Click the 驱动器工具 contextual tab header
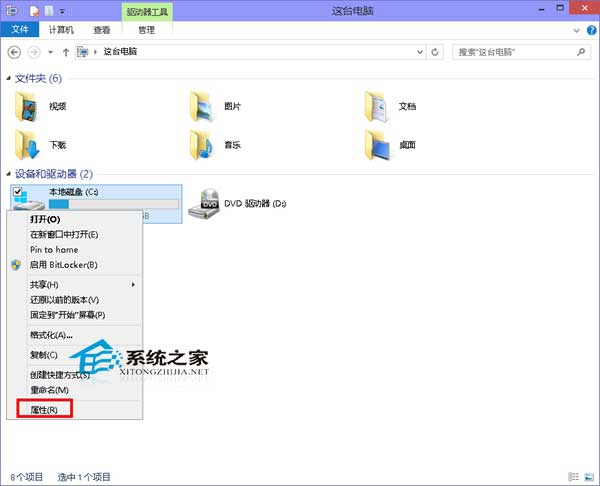The height and width of the screenshot is (486, 600). click(147, 11)
